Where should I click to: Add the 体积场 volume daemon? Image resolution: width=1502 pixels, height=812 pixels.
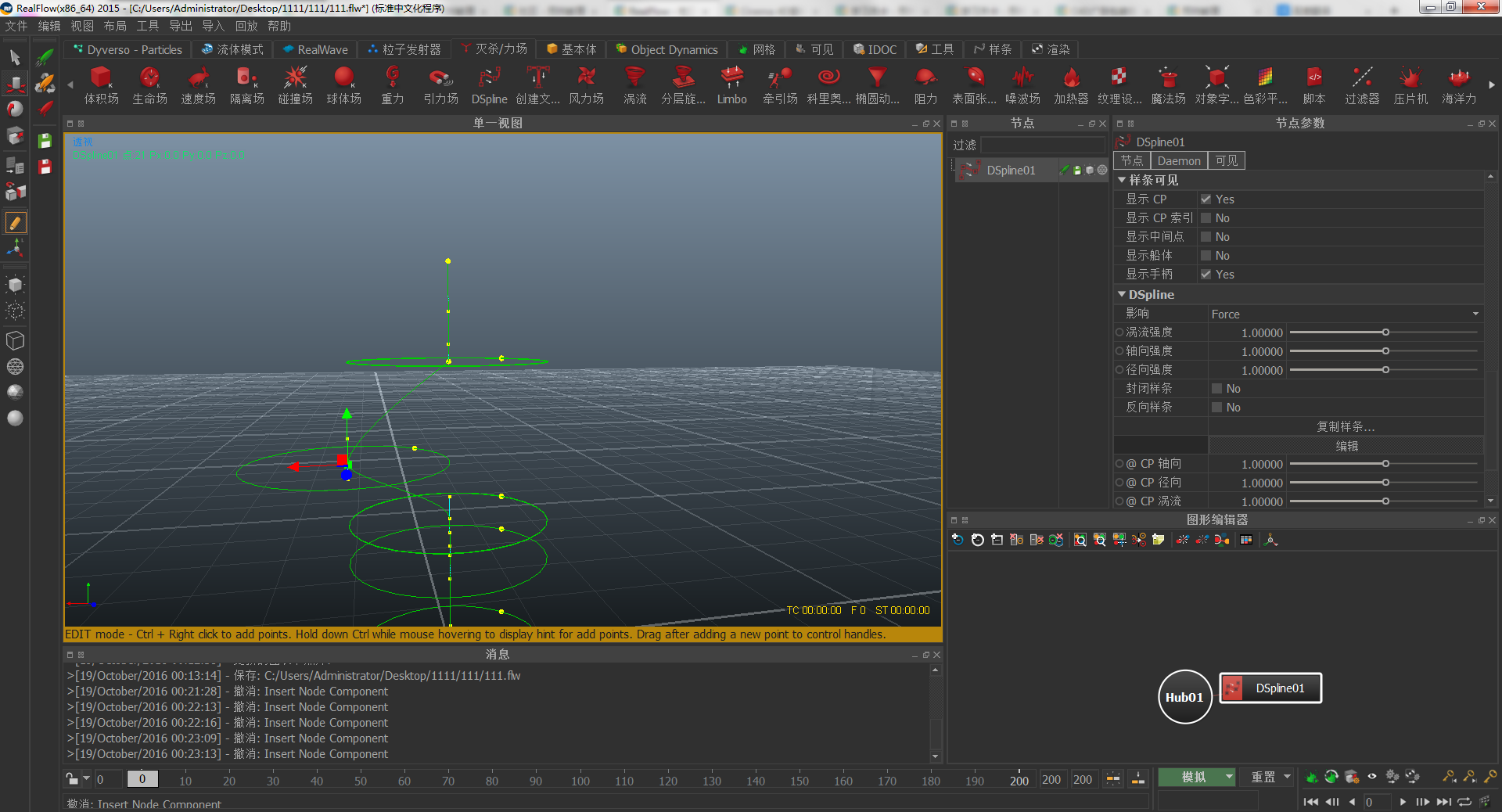(x=102, y=78)
